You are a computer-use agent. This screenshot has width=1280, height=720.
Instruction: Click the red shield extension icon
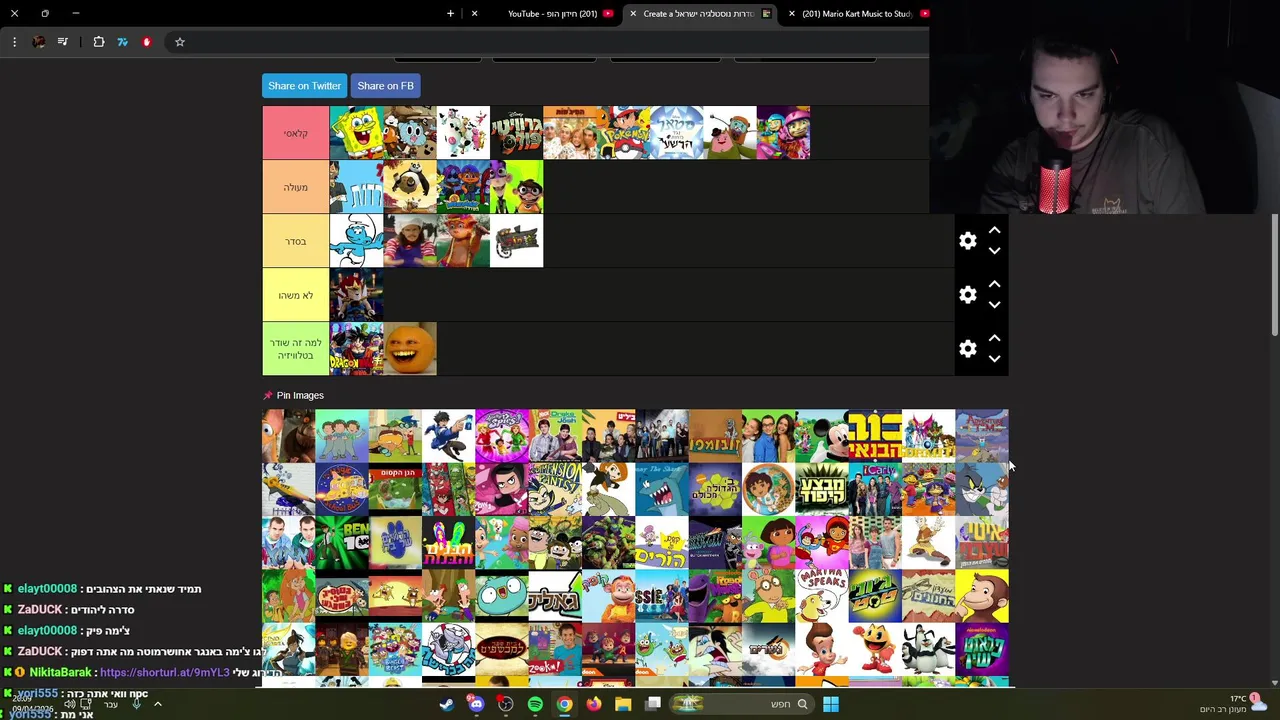coord(147,42)
